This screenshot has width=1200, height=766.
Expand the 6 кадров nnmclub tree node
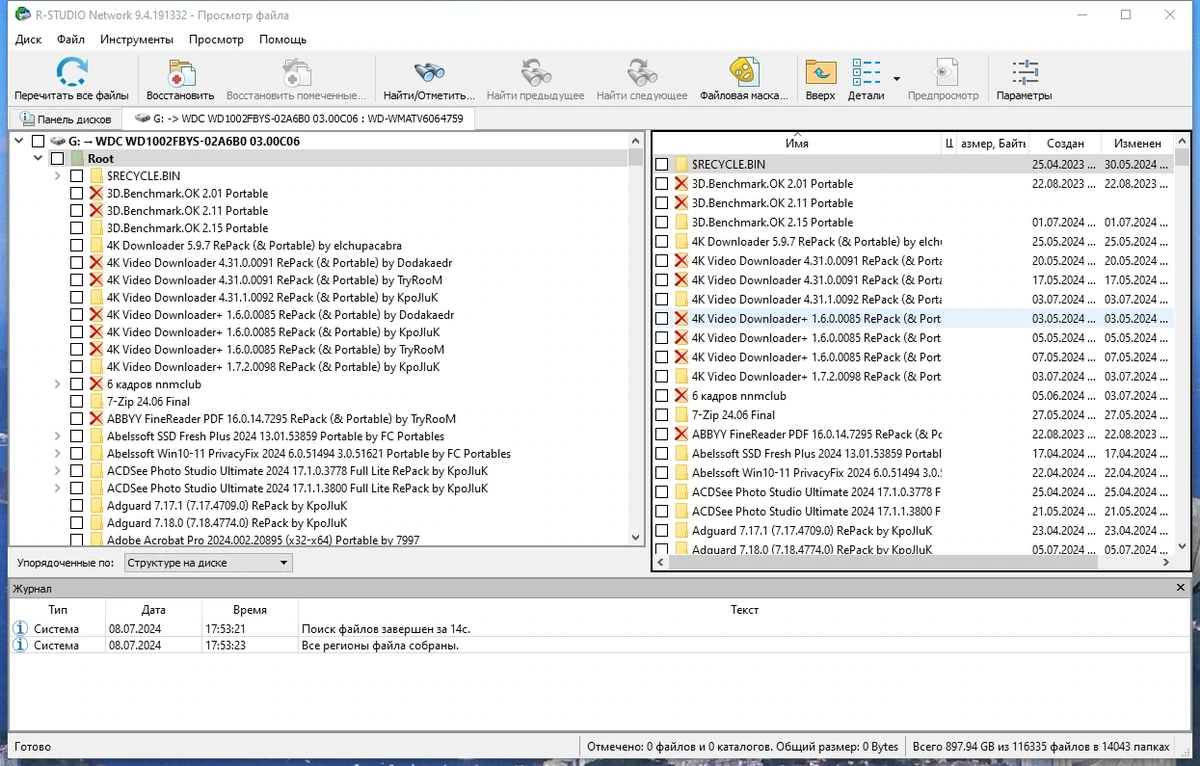[57, 384]
